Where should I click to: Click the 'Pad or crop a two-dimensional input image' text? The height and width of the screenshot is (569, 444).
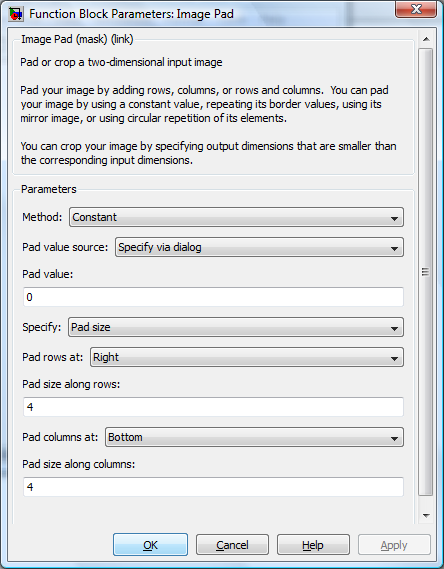[x=121, y=62]
